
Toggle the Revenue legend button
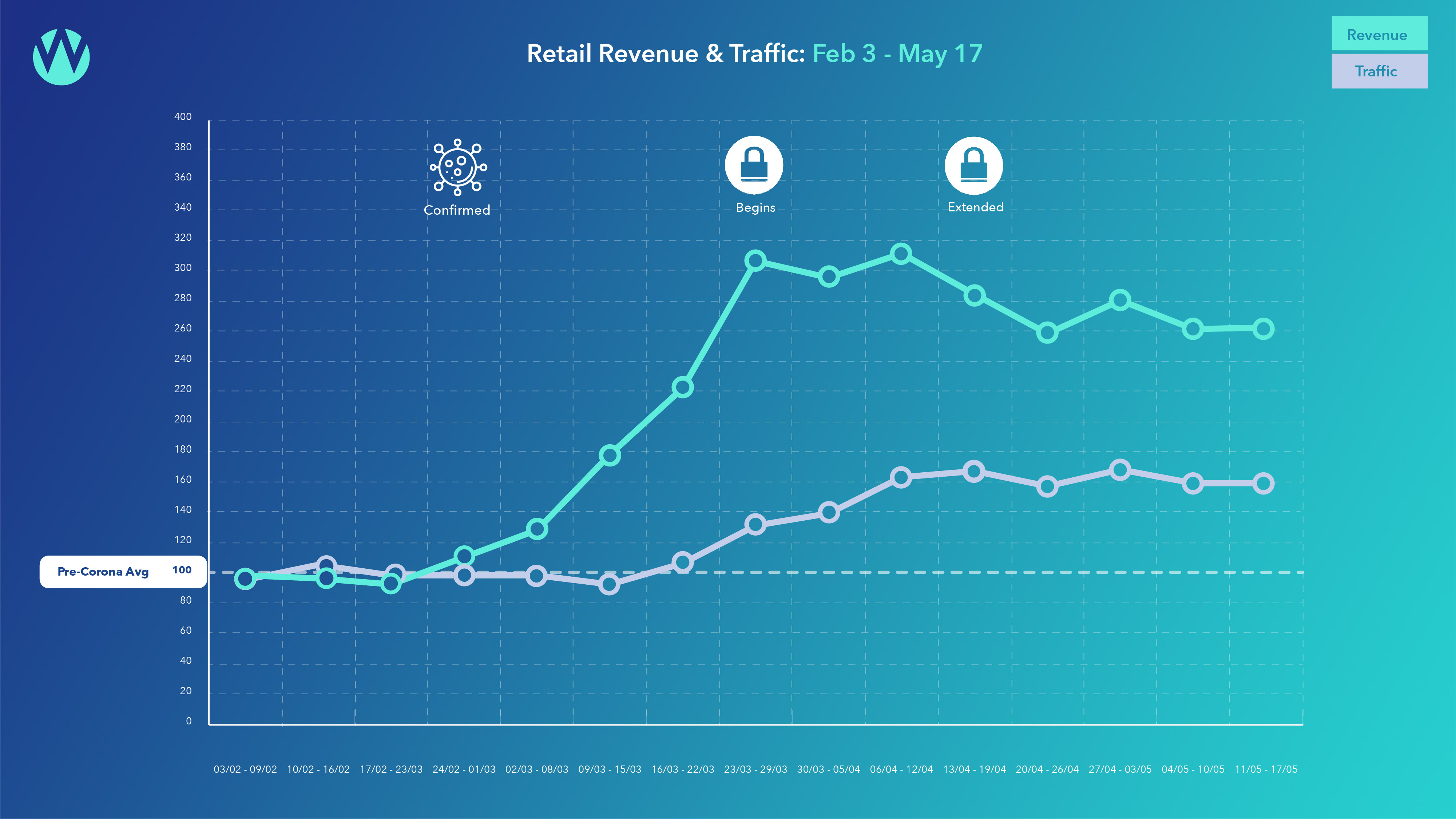1379,34
